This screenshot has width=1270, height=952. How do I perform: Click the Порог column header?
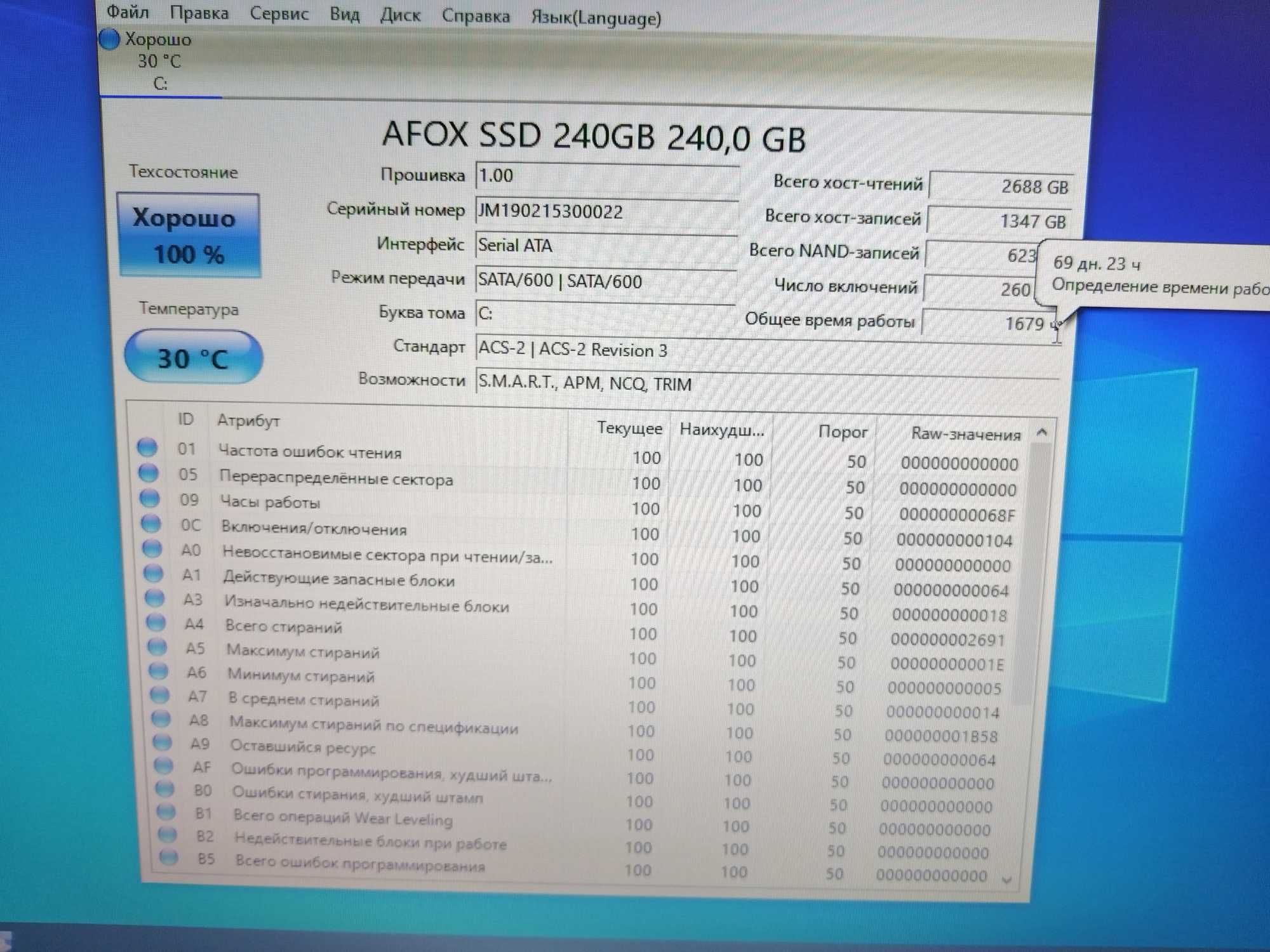tap(843, 432)
